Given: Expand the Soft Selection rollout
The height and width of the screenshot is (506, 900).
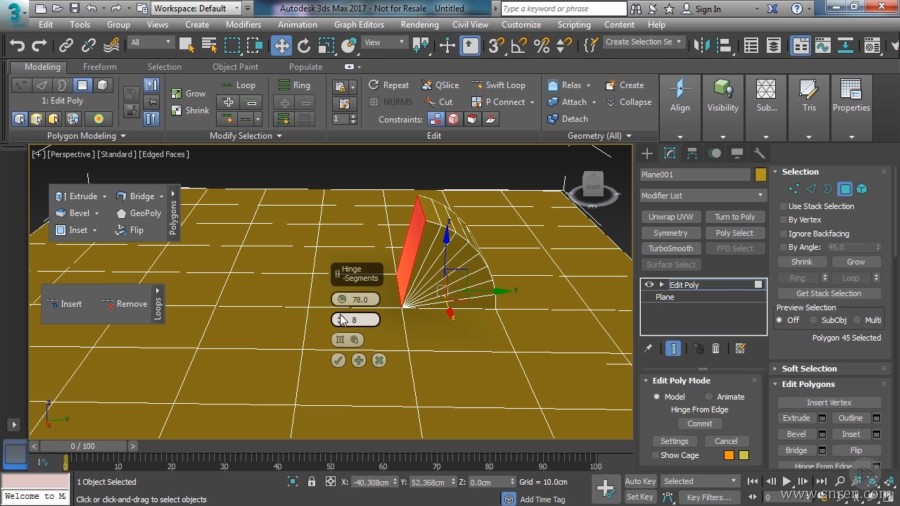Looking at the screenshot, I should coord(809,369).
